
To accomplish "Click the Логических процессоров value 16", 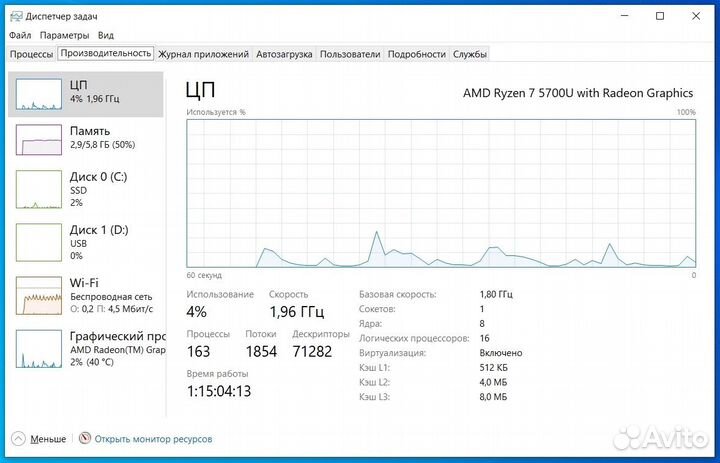I will pyautogui.click(x=484, y=339).
